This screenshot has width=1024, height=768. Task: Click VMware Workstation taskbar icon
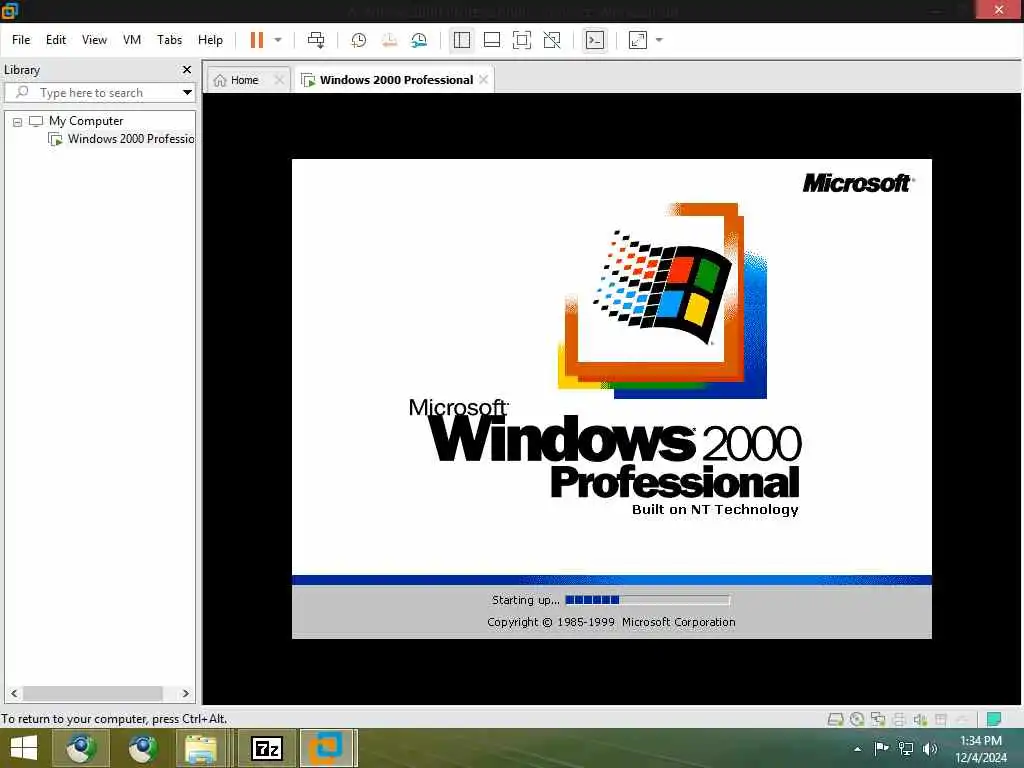327,748
